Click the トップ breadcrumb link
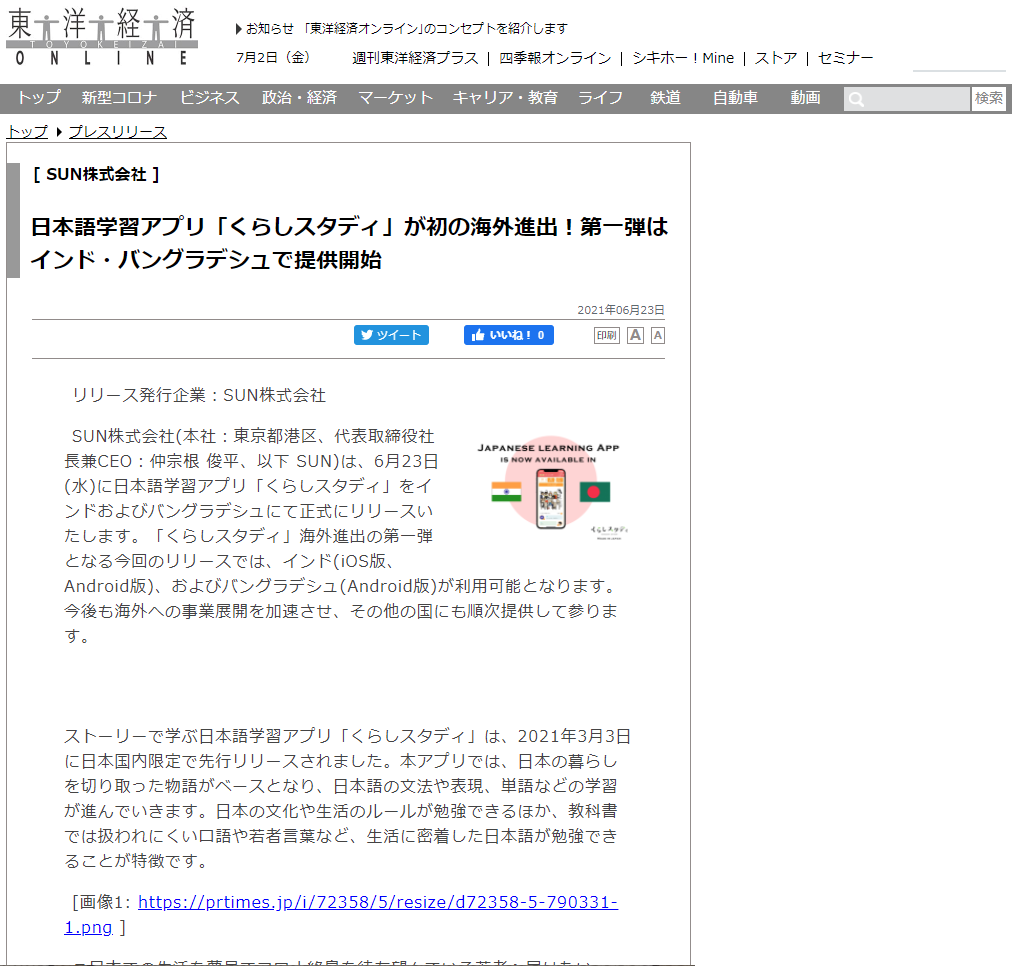 27,132
